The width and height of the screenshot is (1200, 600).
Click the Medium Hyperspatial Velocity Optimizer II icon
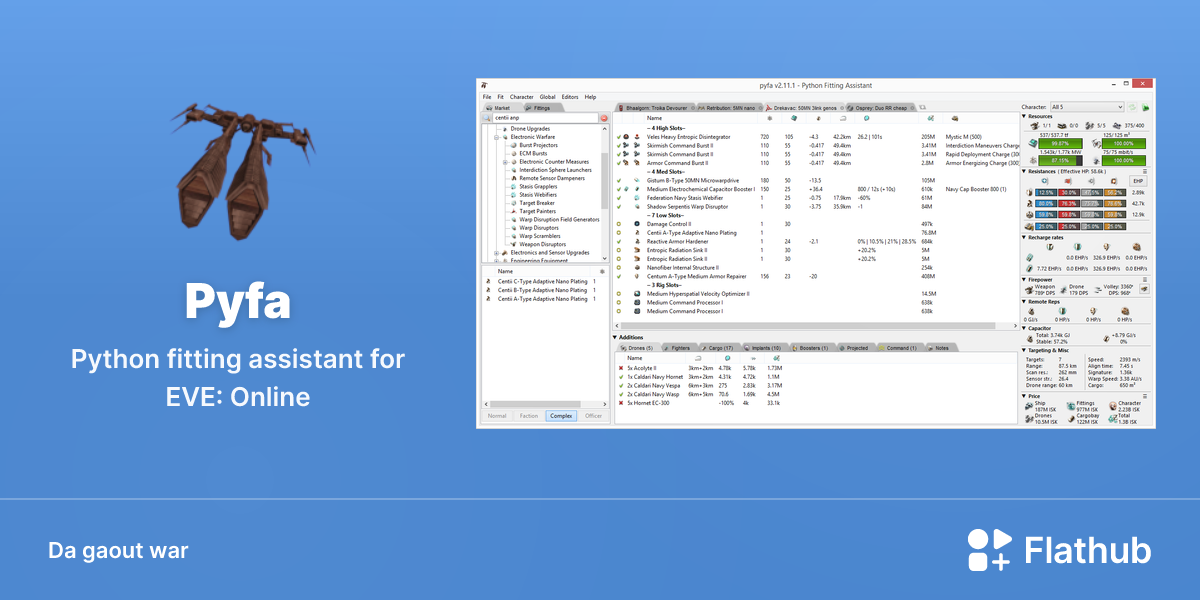(x=636, y=294)
